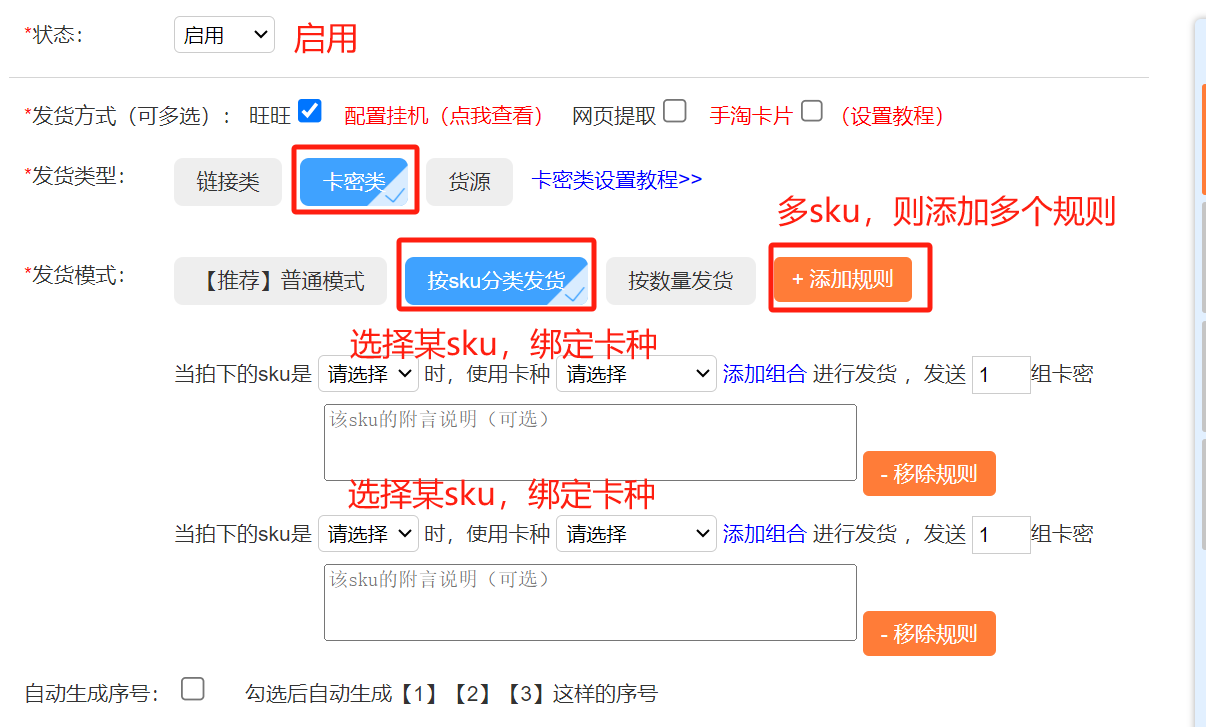Select the 卡密类 delivery type

(x=354, y=182)
